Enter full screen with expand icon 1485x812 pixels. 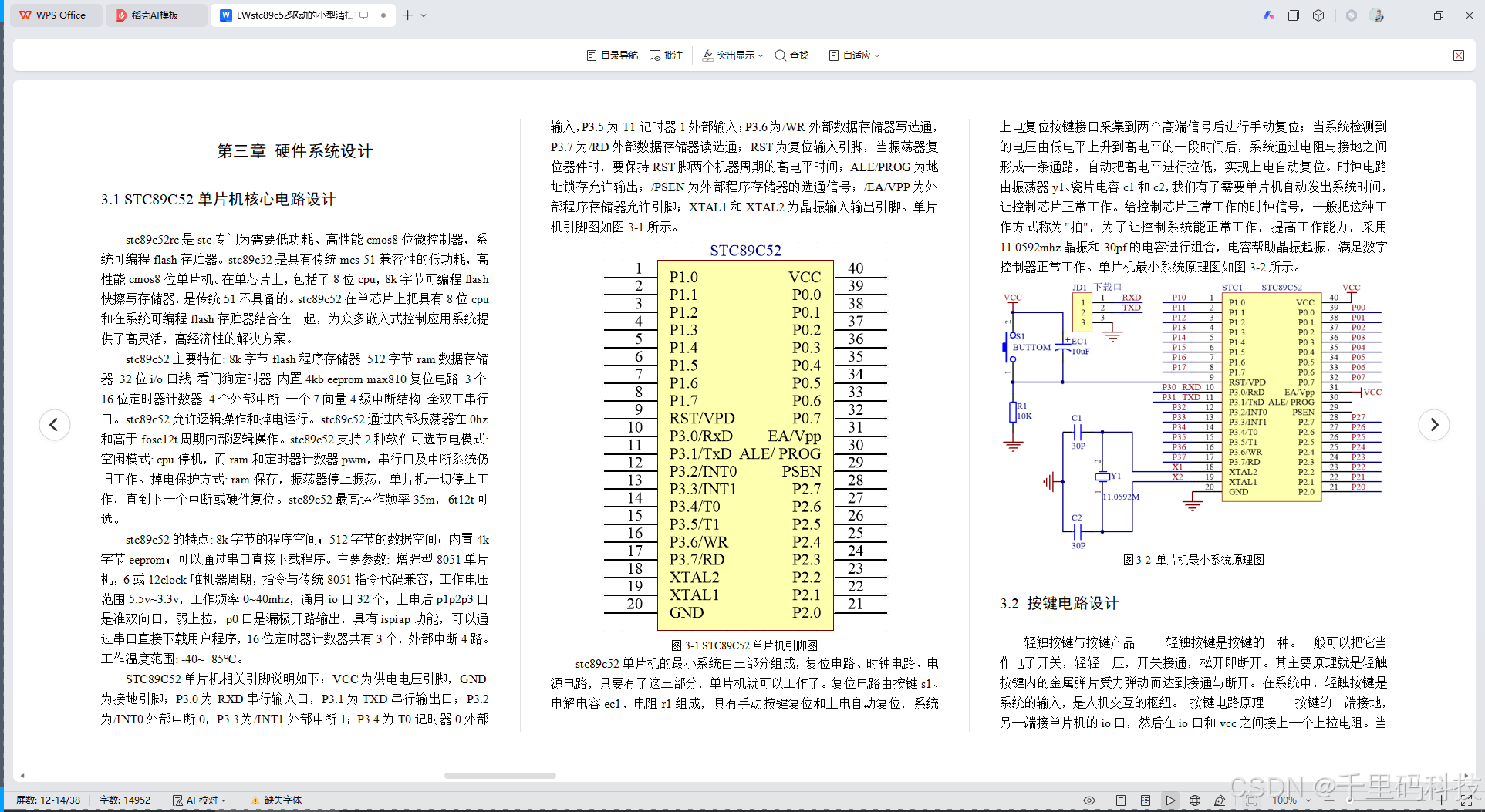click(x=1466, y=800)
